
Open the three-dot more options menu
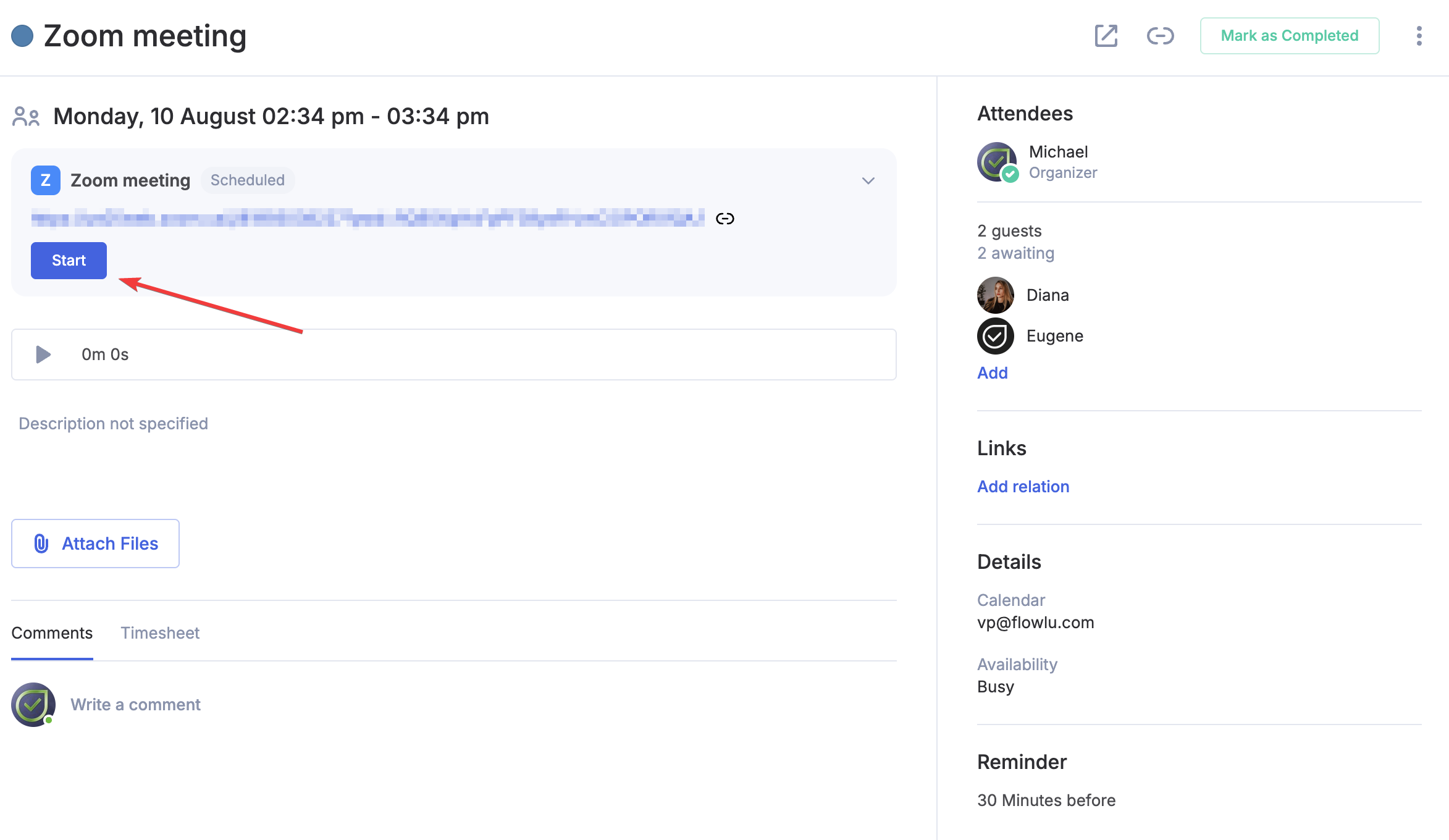1419,36
